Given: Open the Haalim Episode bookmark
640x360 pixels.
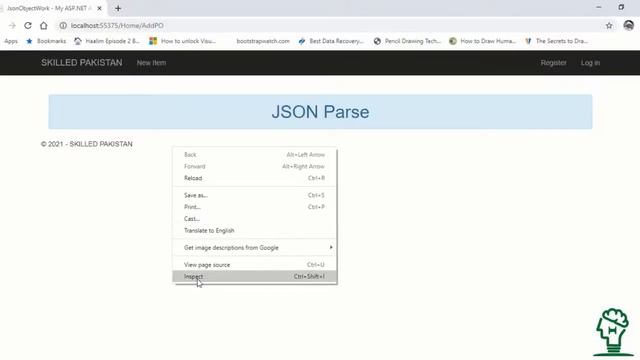Looking at the screenshot, I should pos(107,41).
